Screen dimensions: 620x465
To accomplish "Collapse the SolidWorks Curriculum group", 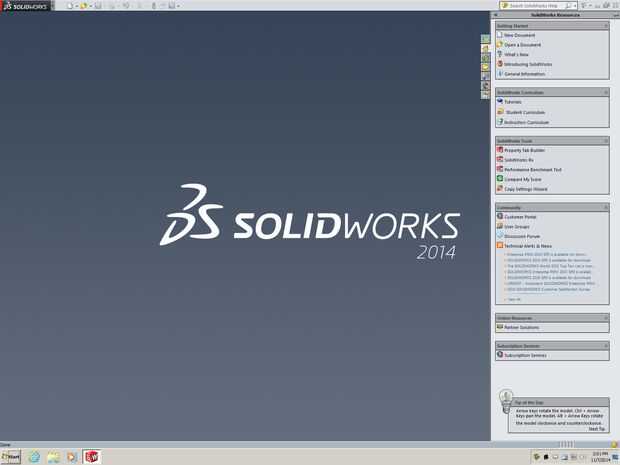I will coord(606,92).
